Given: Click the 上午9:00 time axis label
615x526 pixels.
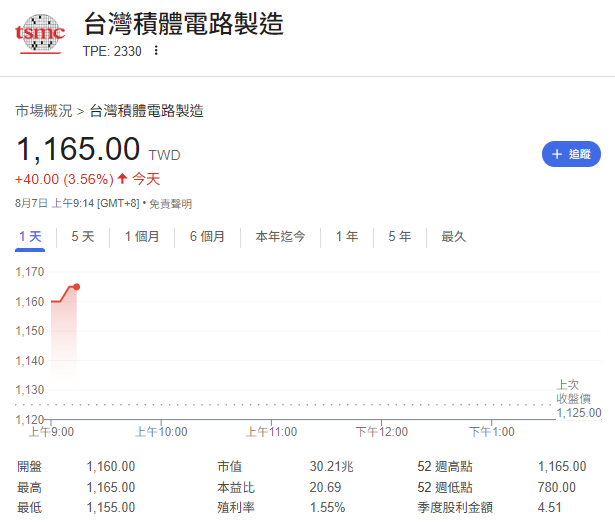Looking at the screenshot, I should tap(51, 432).
